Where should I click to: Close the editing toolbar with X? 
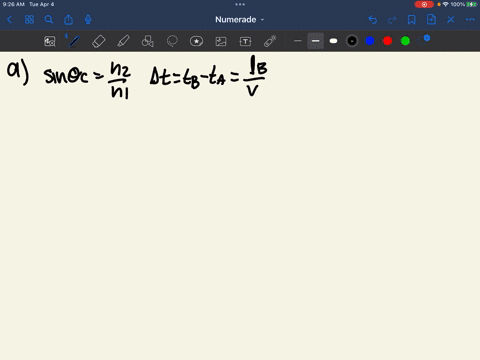pos(451,20)
